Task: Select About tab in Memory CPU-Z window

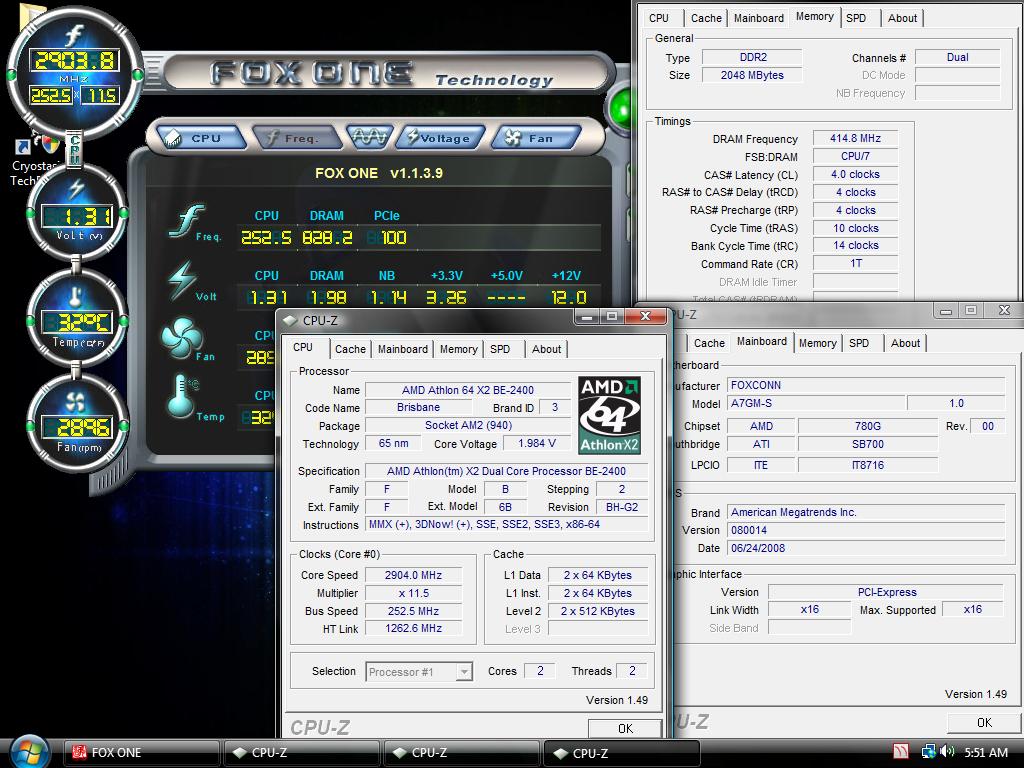Action: pos(903,18)
